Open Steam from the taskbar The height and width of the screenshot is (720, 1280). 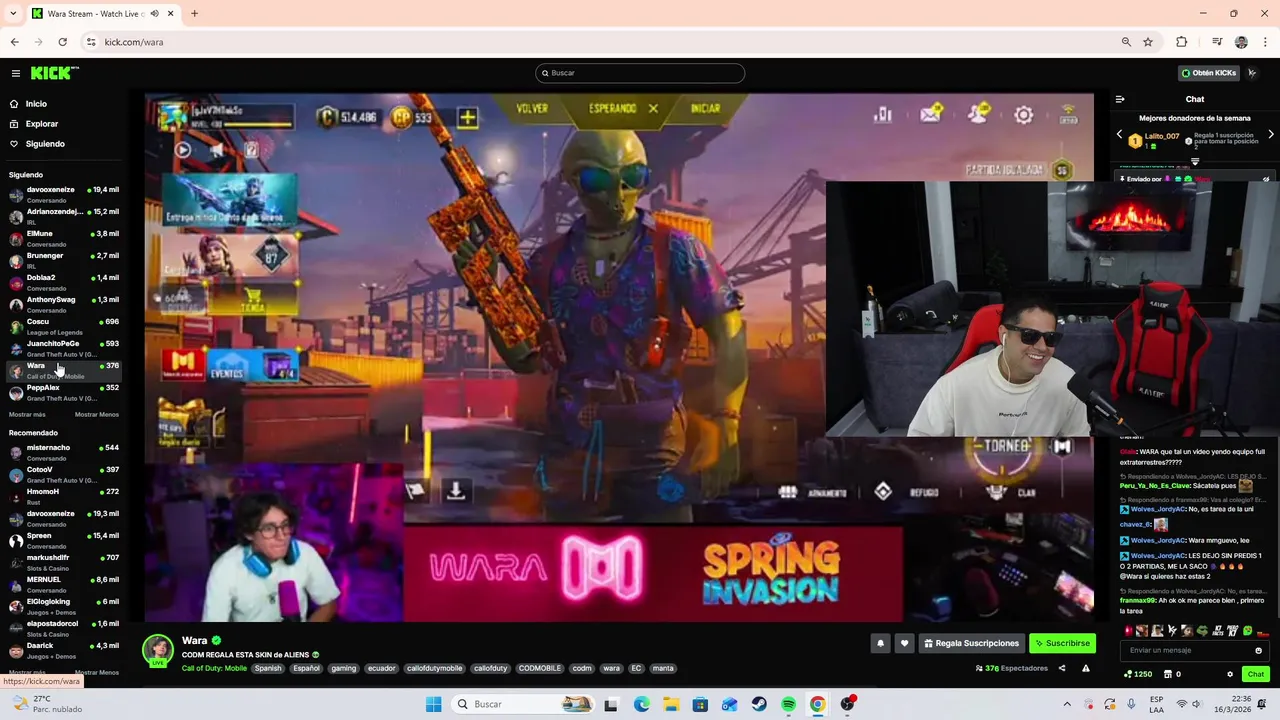click(759, 704)
